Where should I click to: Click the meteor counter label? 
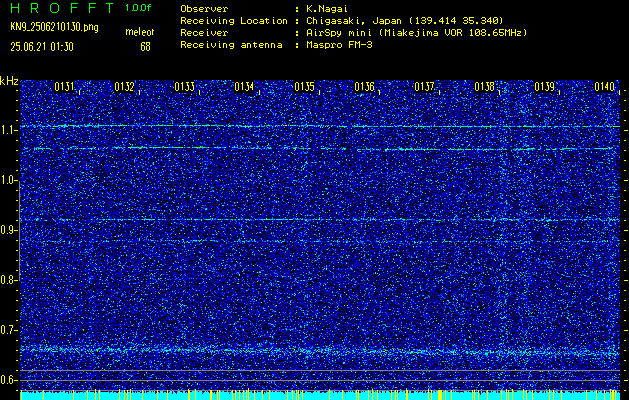pyautogui.click(x=140, y=32)
